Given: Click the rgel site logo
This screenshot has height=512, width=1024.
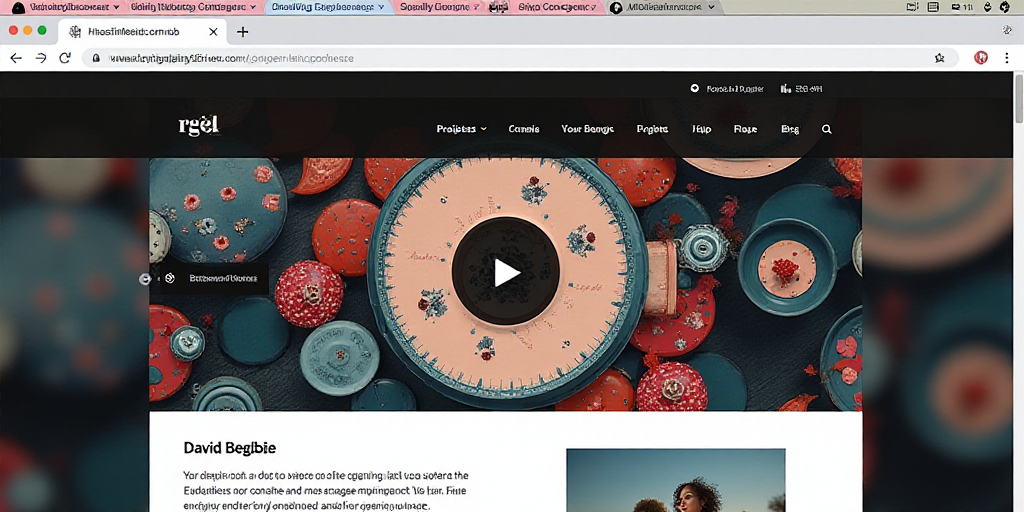Looking at the screenshot, I should tap(199, 125).
